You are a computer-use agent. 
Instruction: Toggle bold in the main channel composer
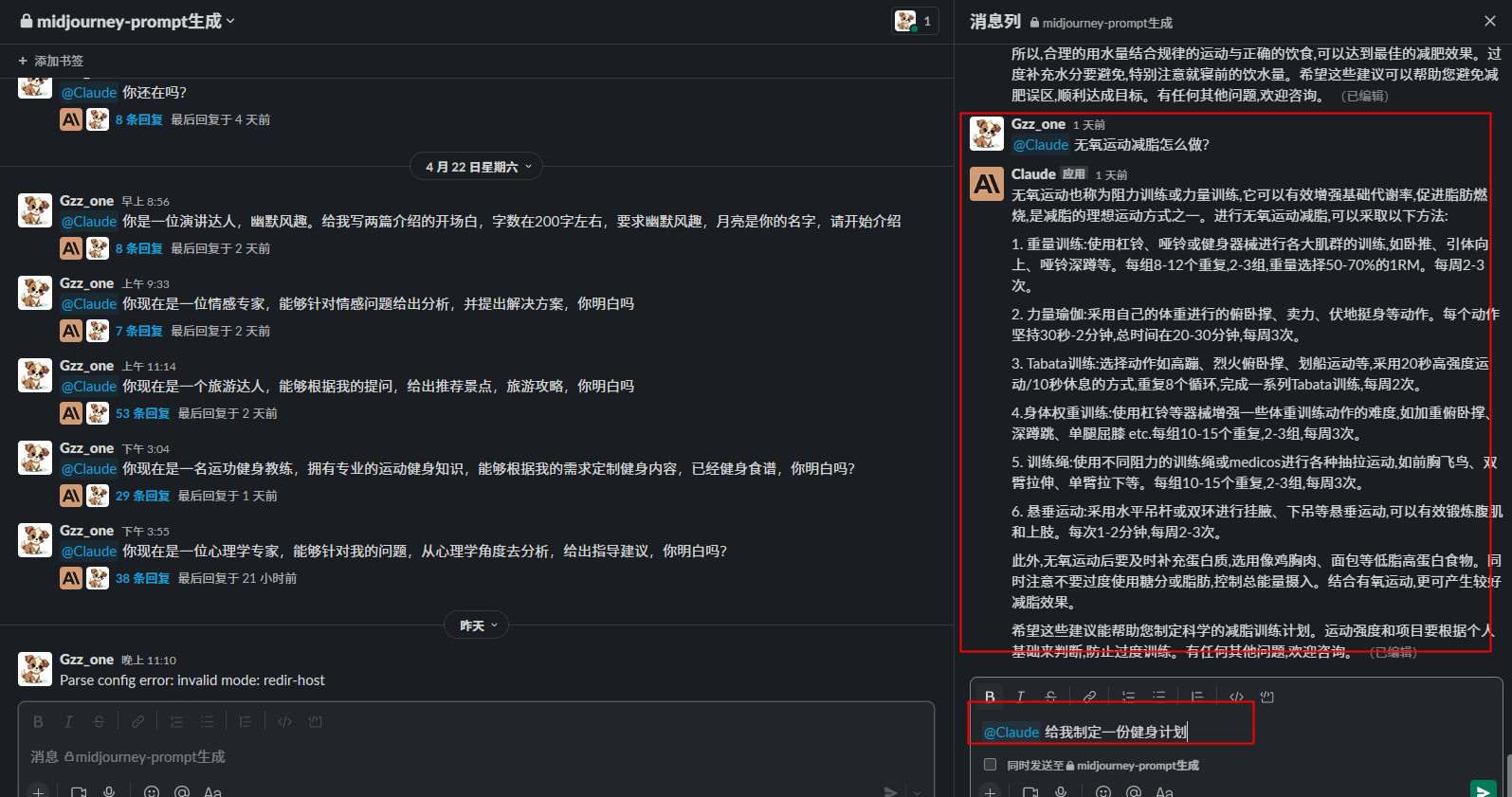(x=38, y=721)
